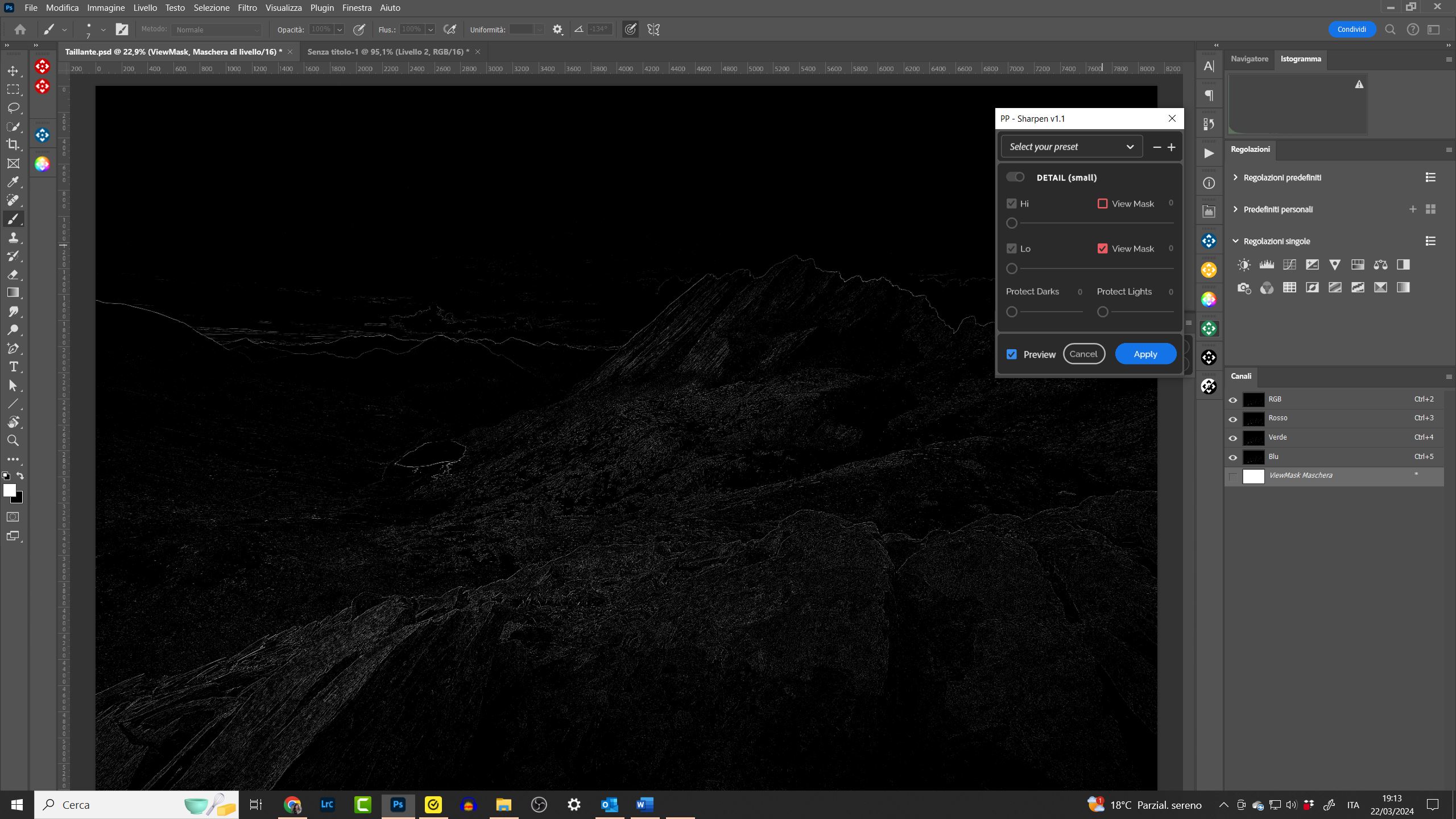Expand Predefiniti personali section
1456x819 pixels.
click(x=1236, y=209)
